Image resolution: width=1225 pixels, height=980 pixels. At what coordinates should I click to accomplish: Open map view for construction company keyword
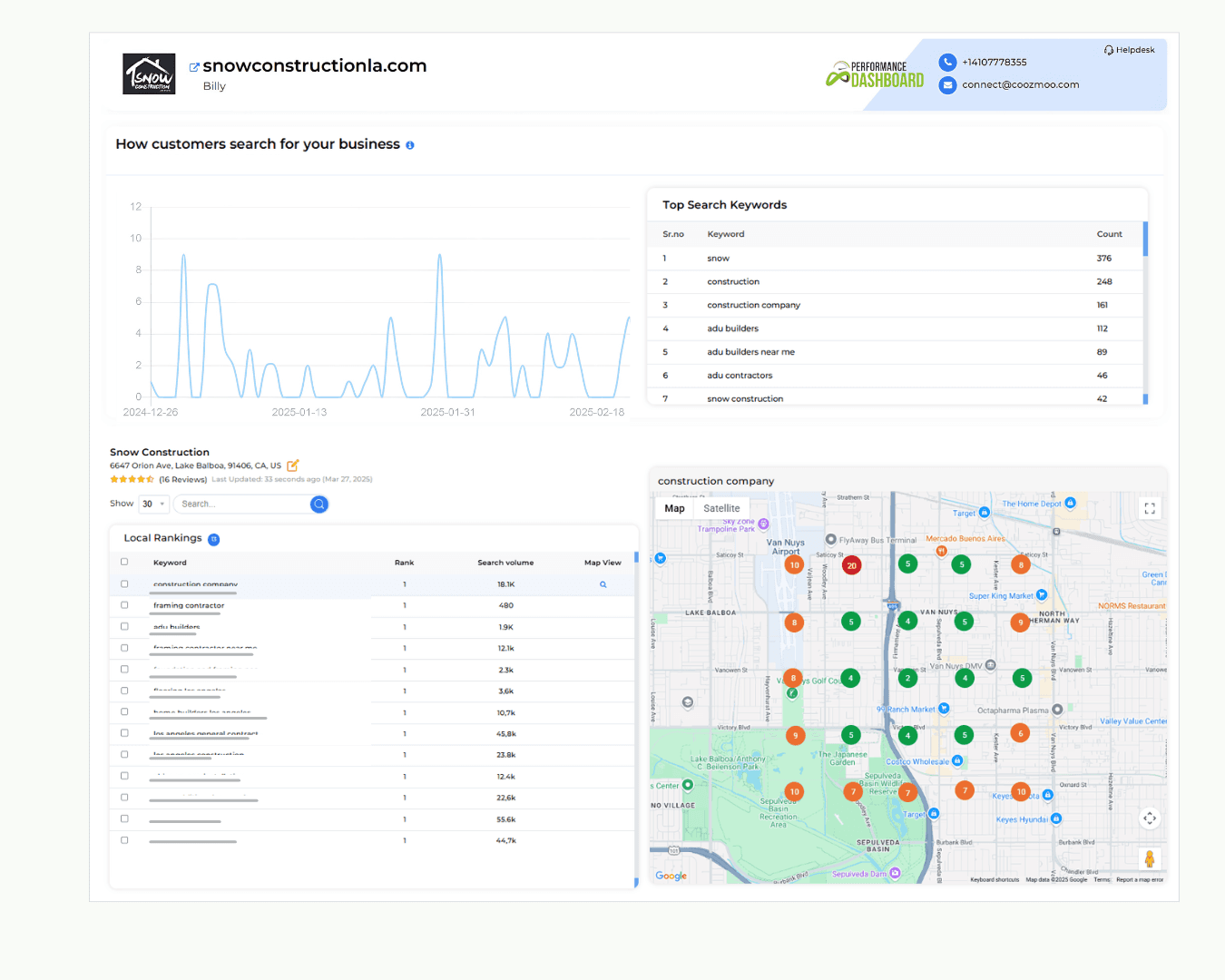[x=603, y=584]
